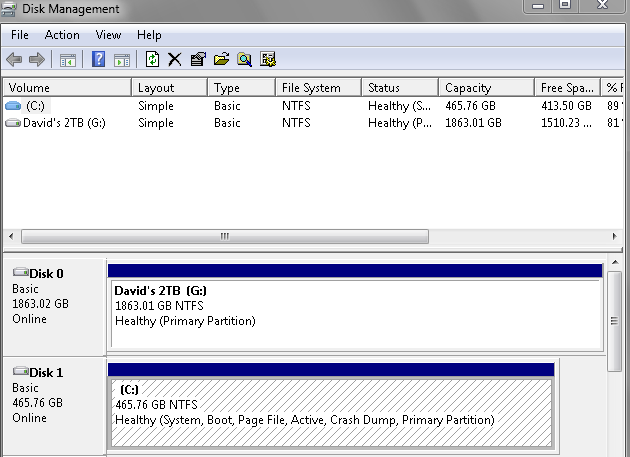
Task: Open the View menu
Action: click(108, 35)
